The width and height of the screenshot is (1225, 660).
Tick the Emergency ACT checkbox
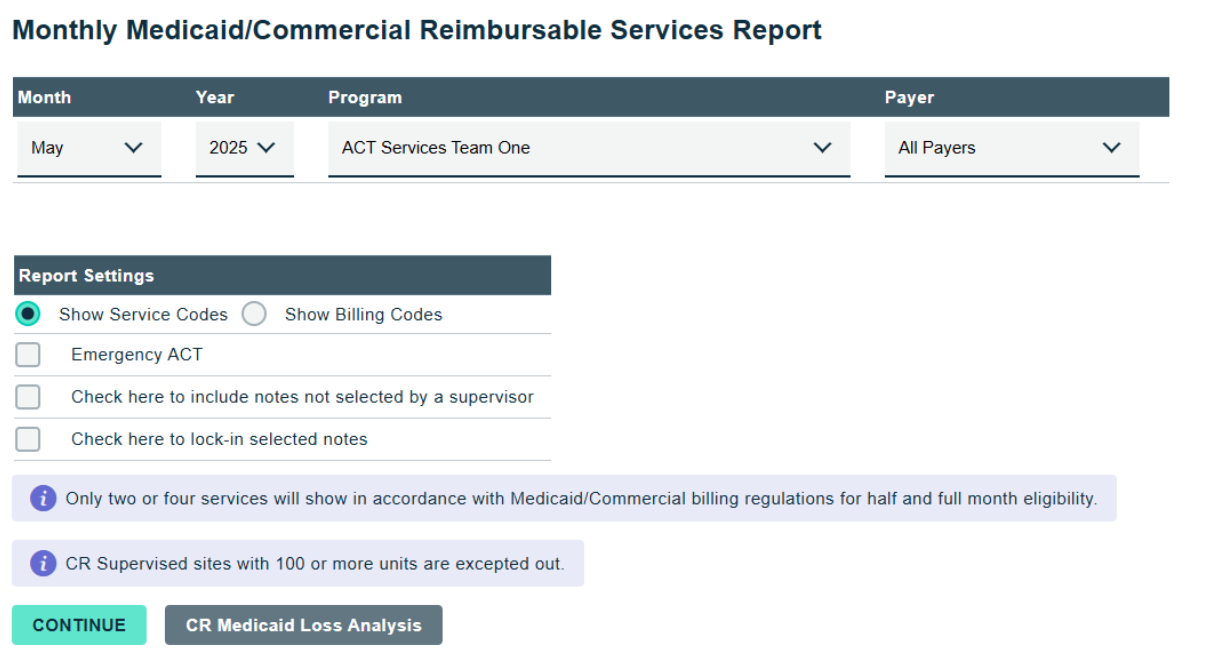(28, 355)
